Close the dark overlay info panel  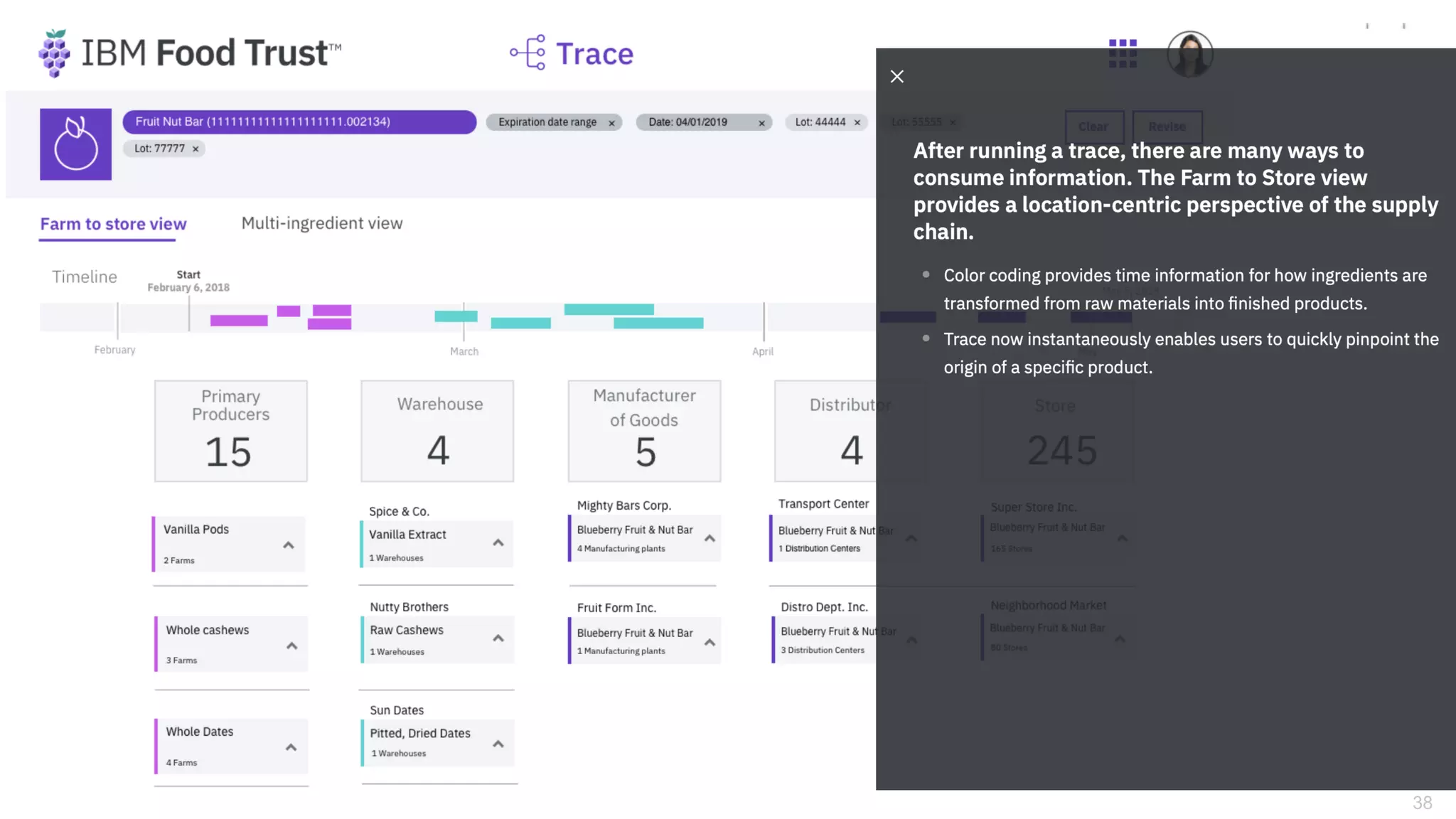tap(897, 77)
